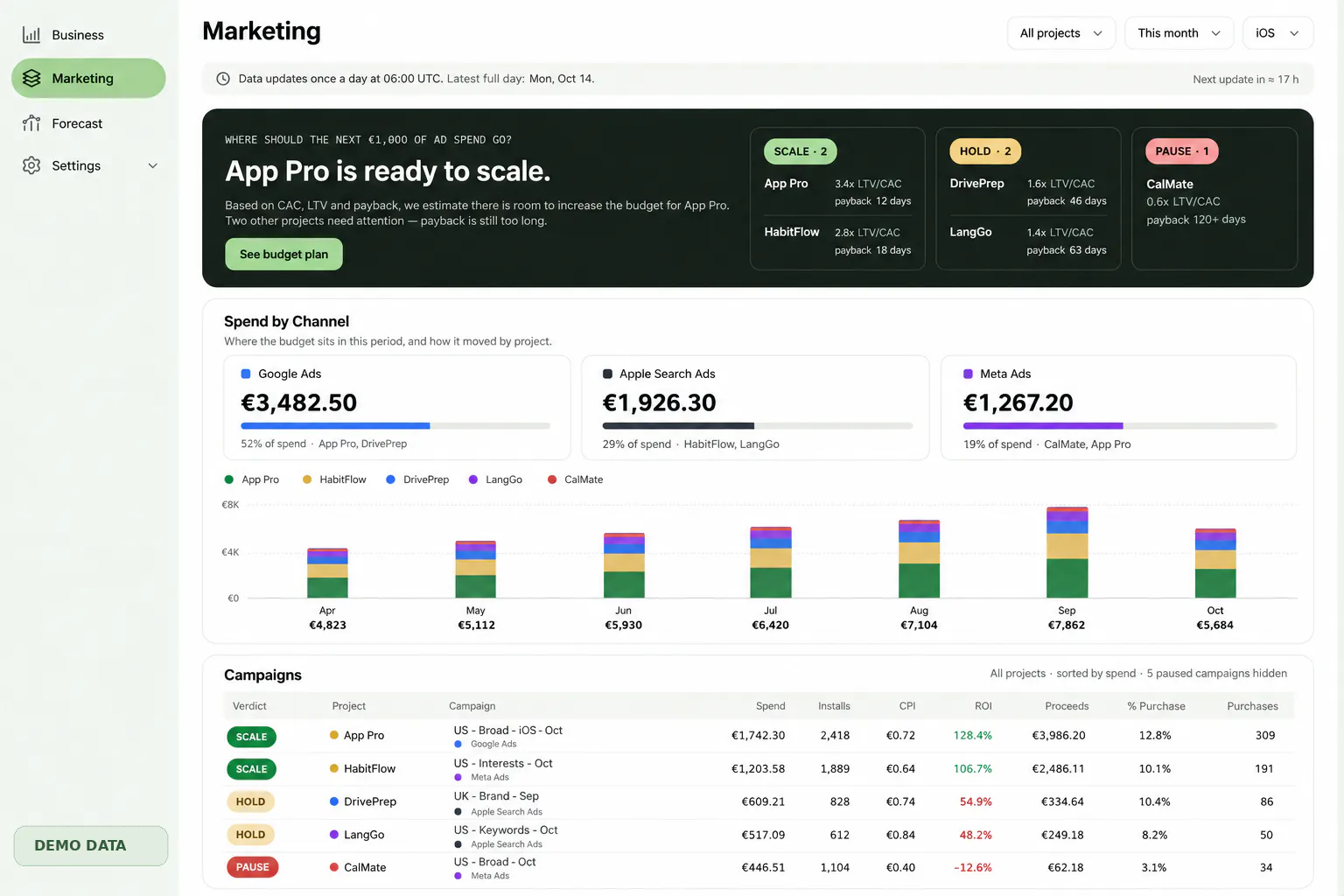Click the Settings gear icon
This screenshot has width=1344, height=896.
31,165
